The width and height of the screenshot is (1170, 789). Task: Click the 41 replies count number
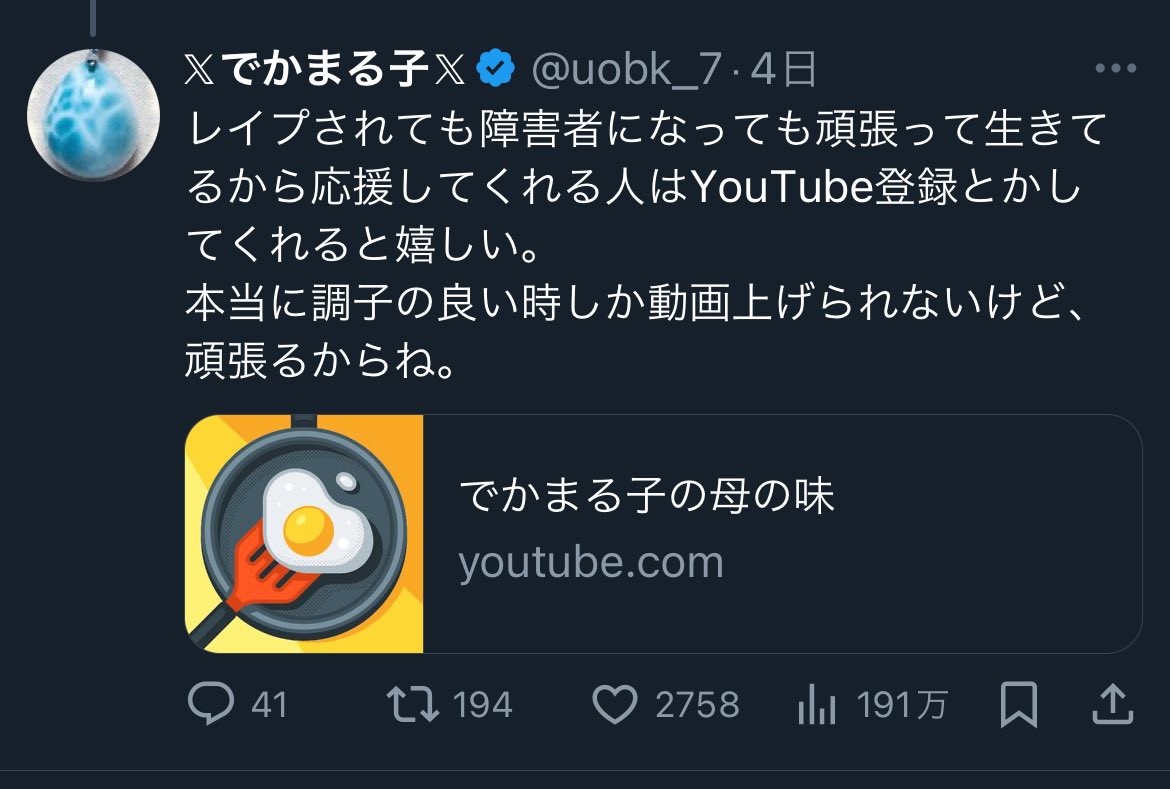point(269,705)
